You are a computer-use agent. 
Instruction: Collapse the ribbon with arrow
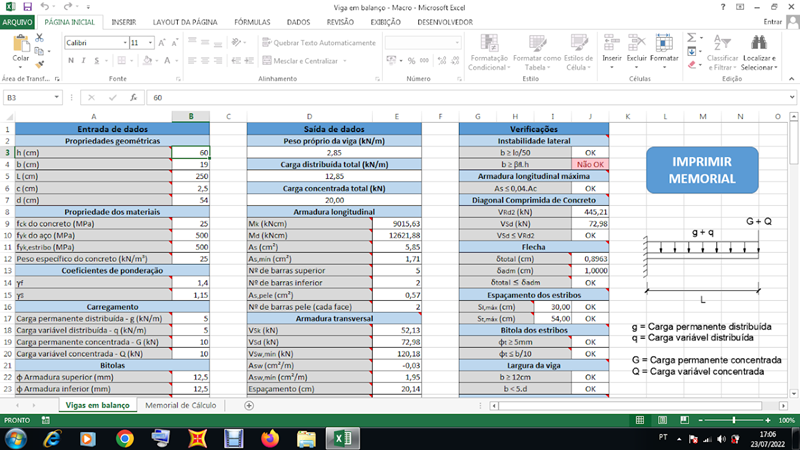791,79
